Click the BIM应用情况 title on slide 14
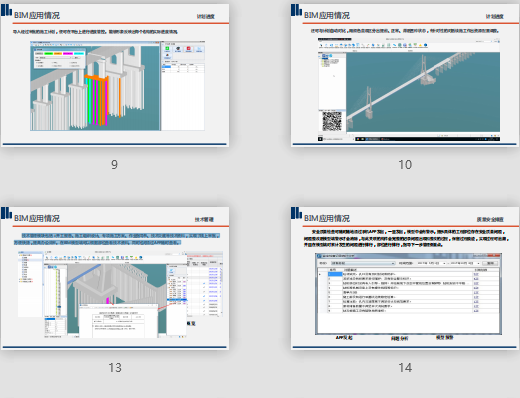This screenshot has height=398, width=520. [327, 218]
